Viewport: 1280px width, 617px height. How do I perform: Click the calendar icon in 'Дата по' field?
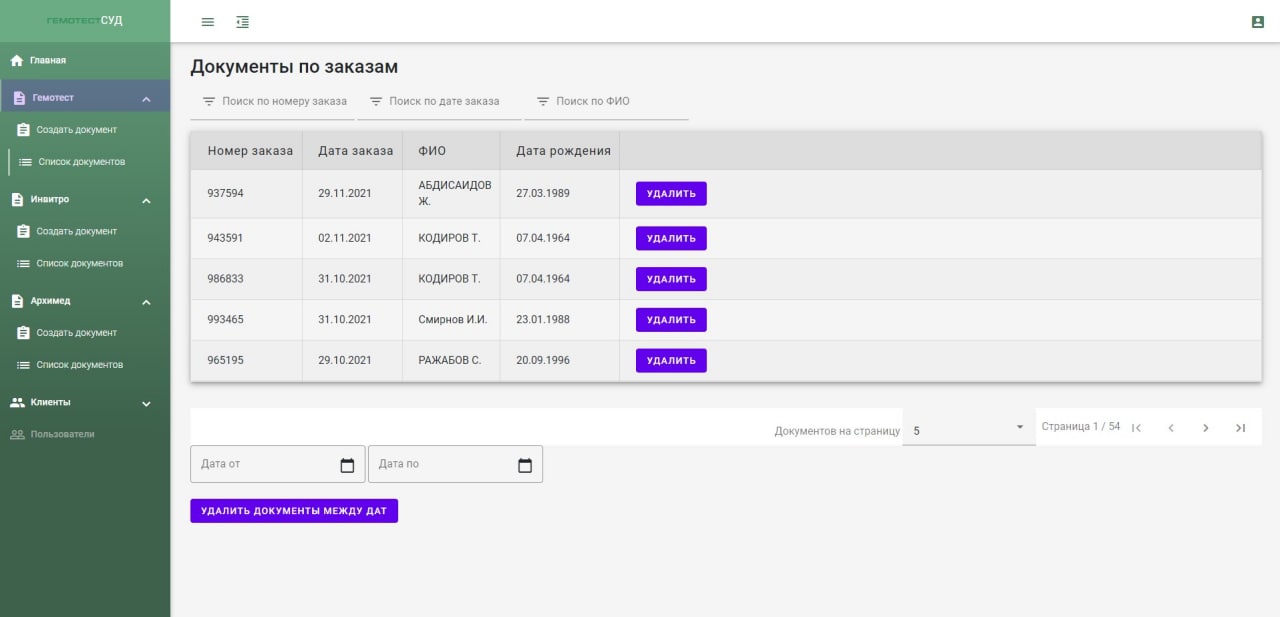(x=525, y=465)
